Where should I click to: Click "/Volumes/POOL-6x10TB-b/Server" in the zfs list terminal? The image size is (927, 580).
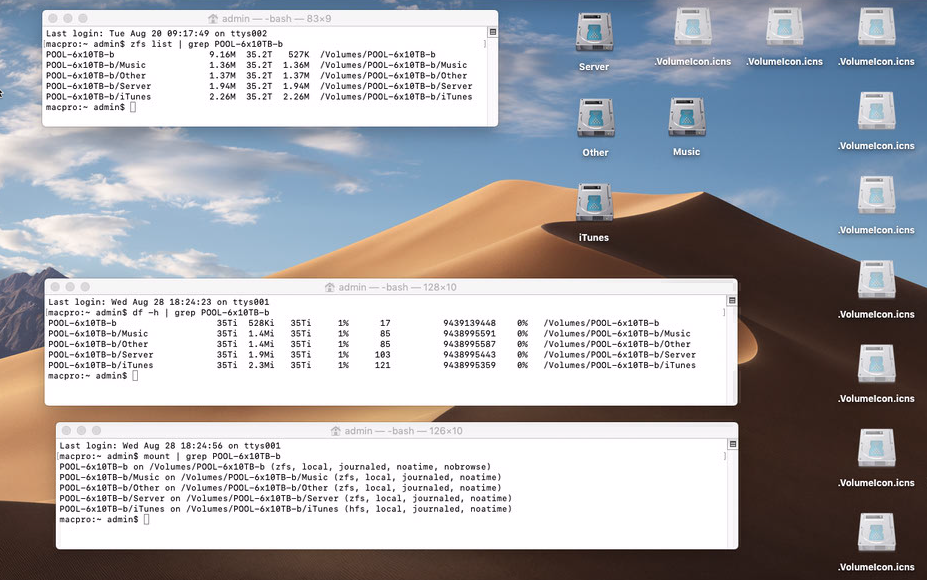[396, 86]
